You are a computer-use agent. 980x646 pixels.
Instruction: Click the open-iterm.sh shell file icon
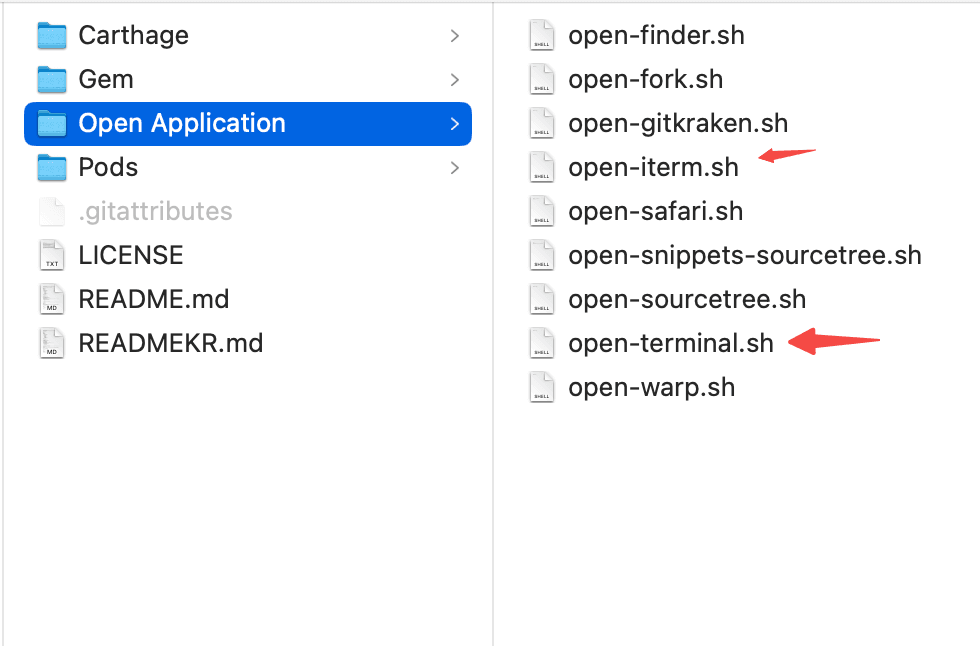(541, 168)
